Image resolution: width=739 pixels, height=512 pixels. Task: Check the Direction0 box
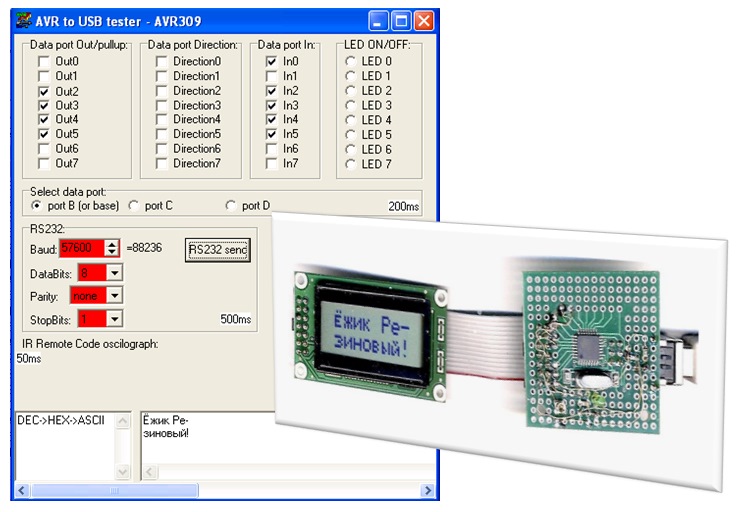click(x=162, y=62)
